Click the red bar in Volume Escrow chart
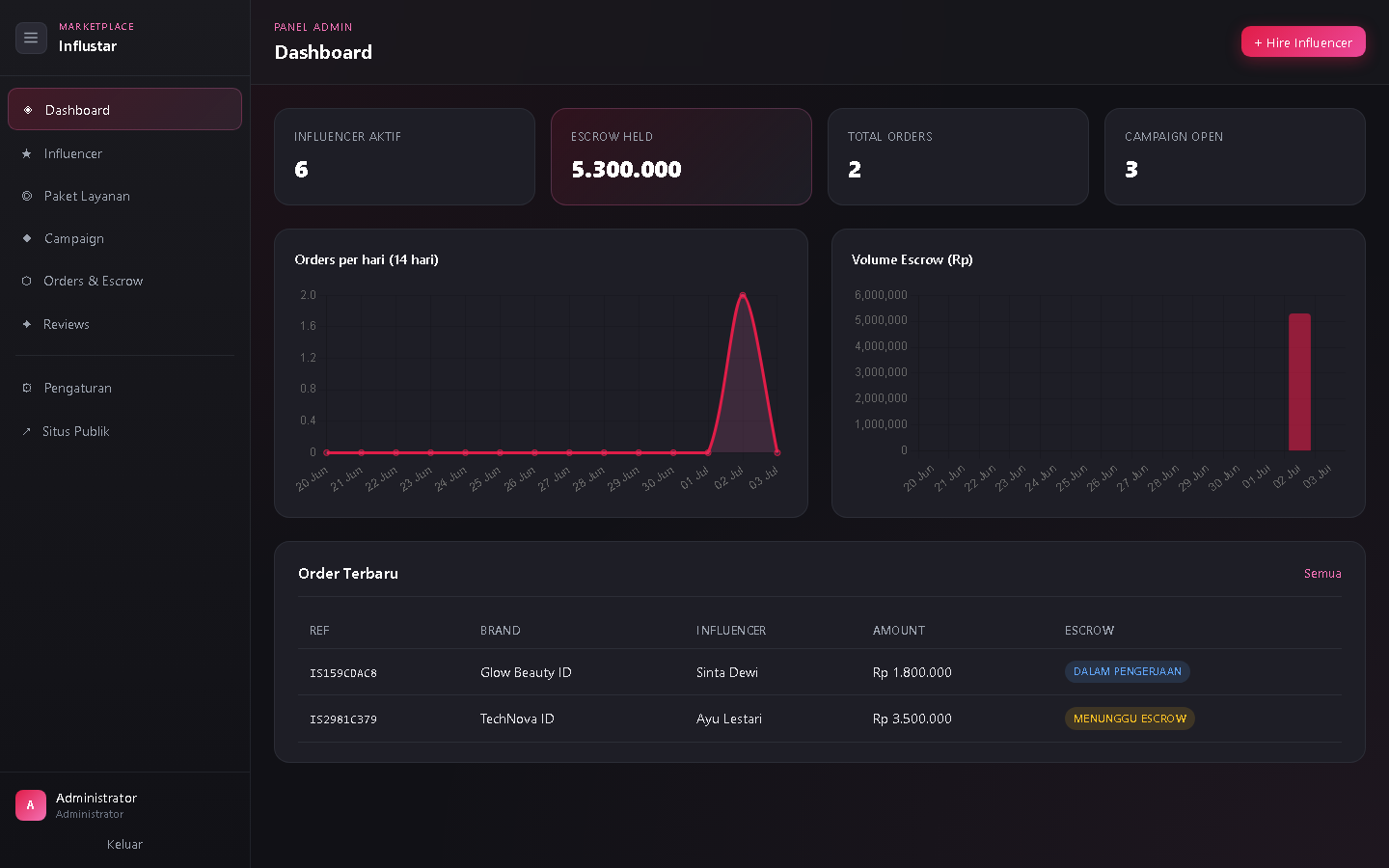The height and width of the screenshot is (868, 1389). click(x=1299, y=382)
